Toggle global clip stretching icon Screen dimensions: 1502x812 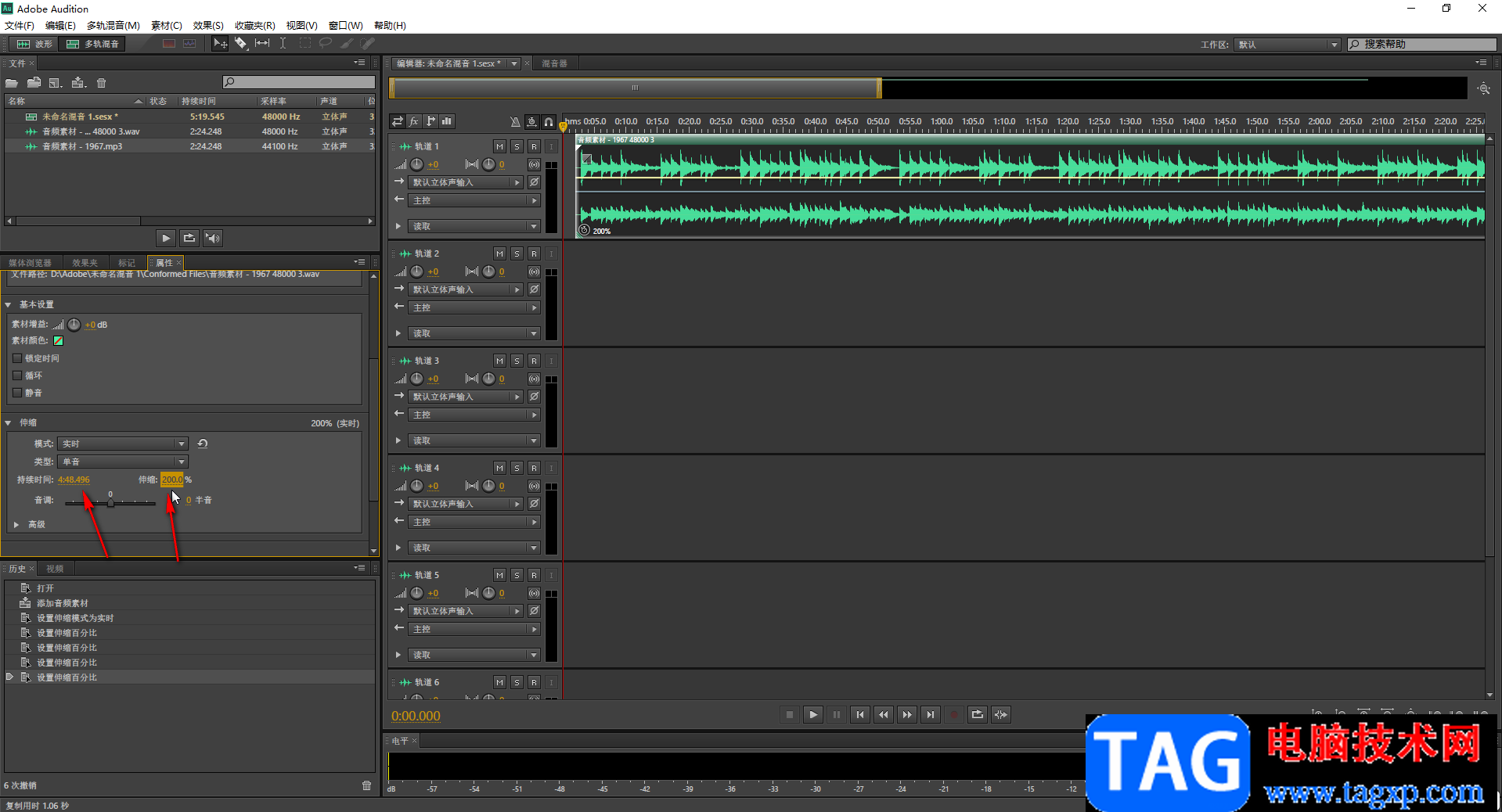531,121
